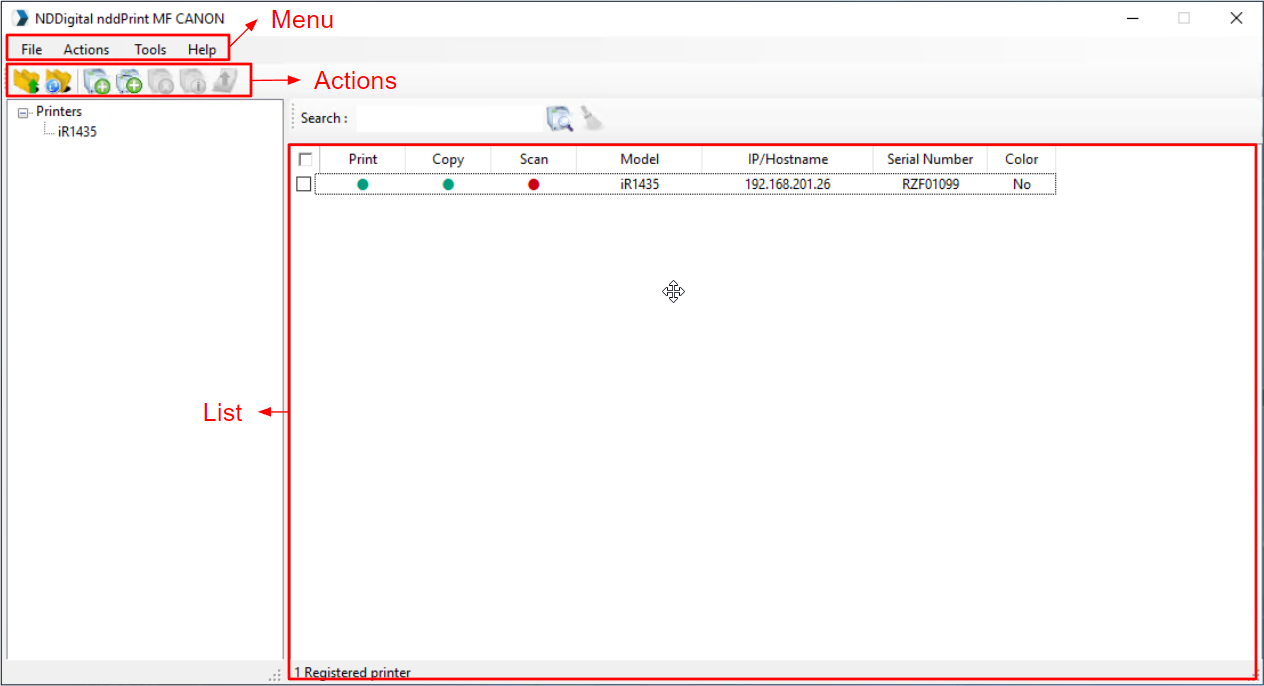
Task: Open the Actions menu
Action: pos(86,49)
